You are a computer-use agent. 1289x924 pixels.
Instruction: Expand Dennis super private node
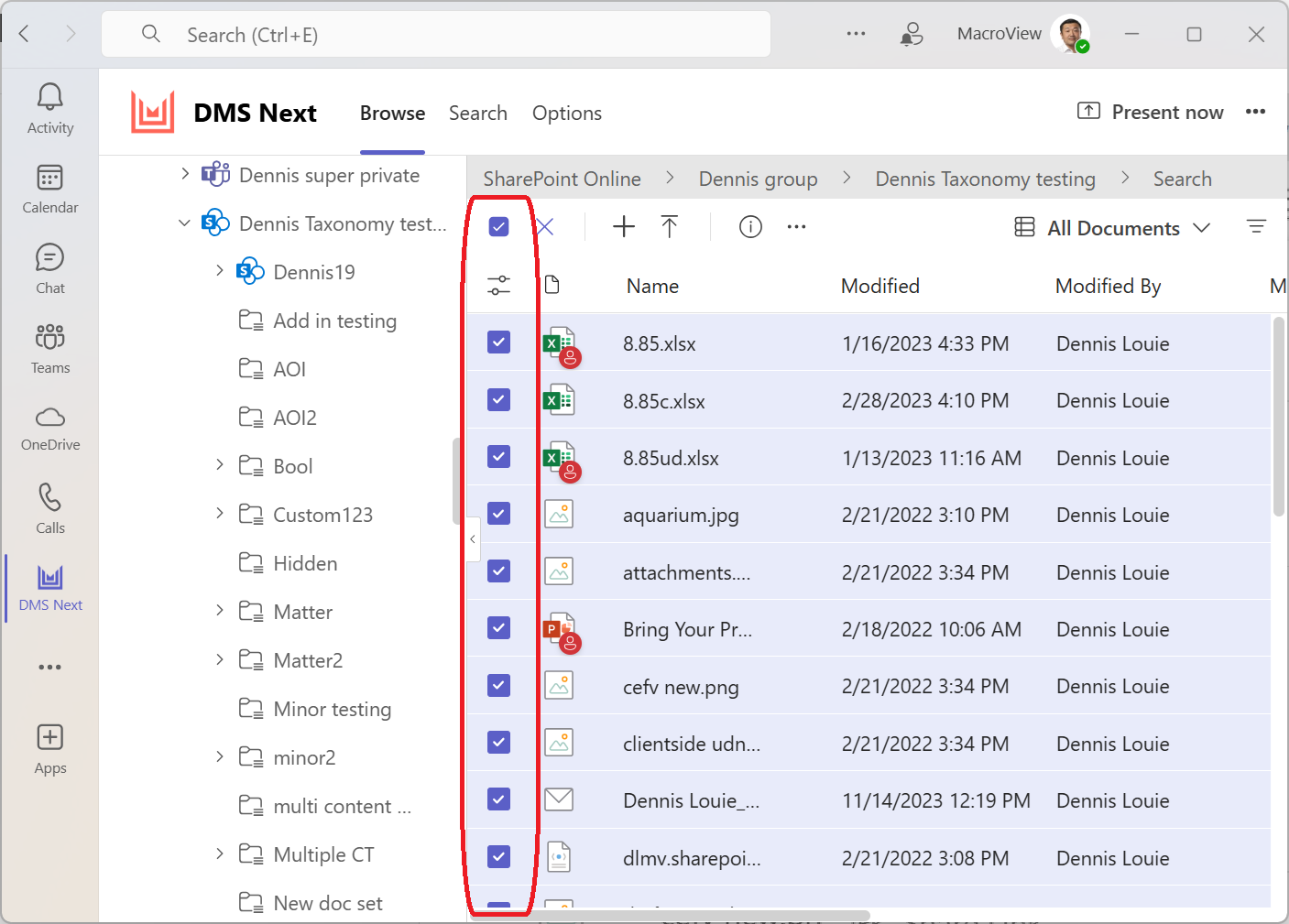tap(185, 174)
